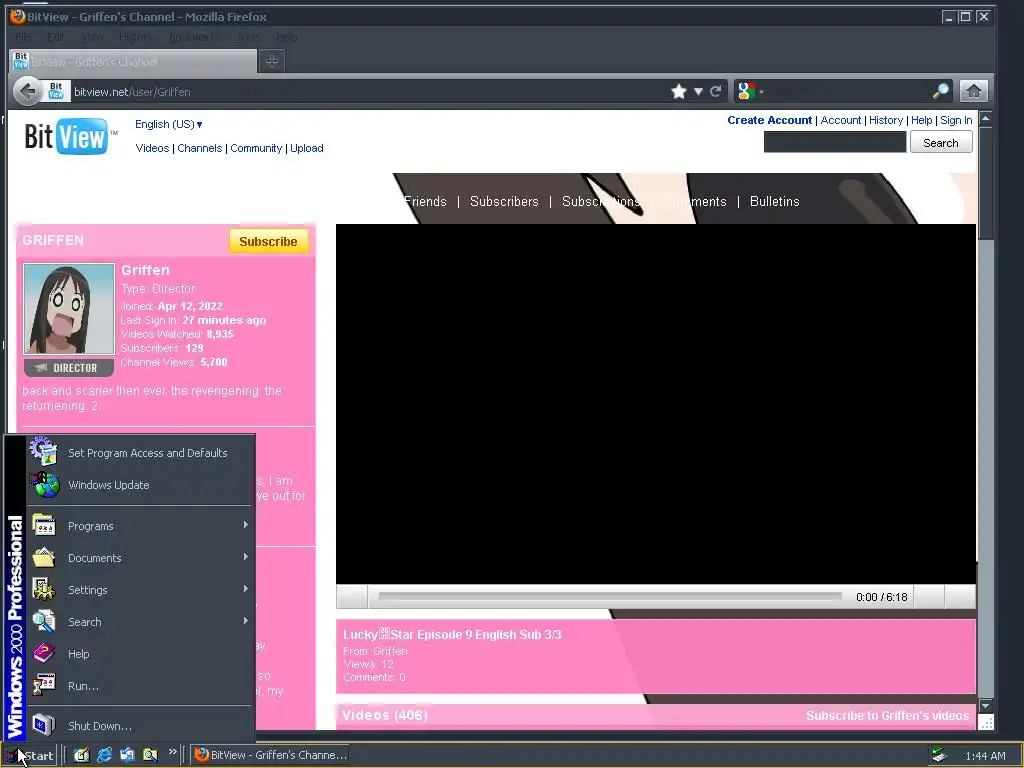Click the system tray network icon
This screenshot has height=768, width=1024.
[x=939, y=756]
